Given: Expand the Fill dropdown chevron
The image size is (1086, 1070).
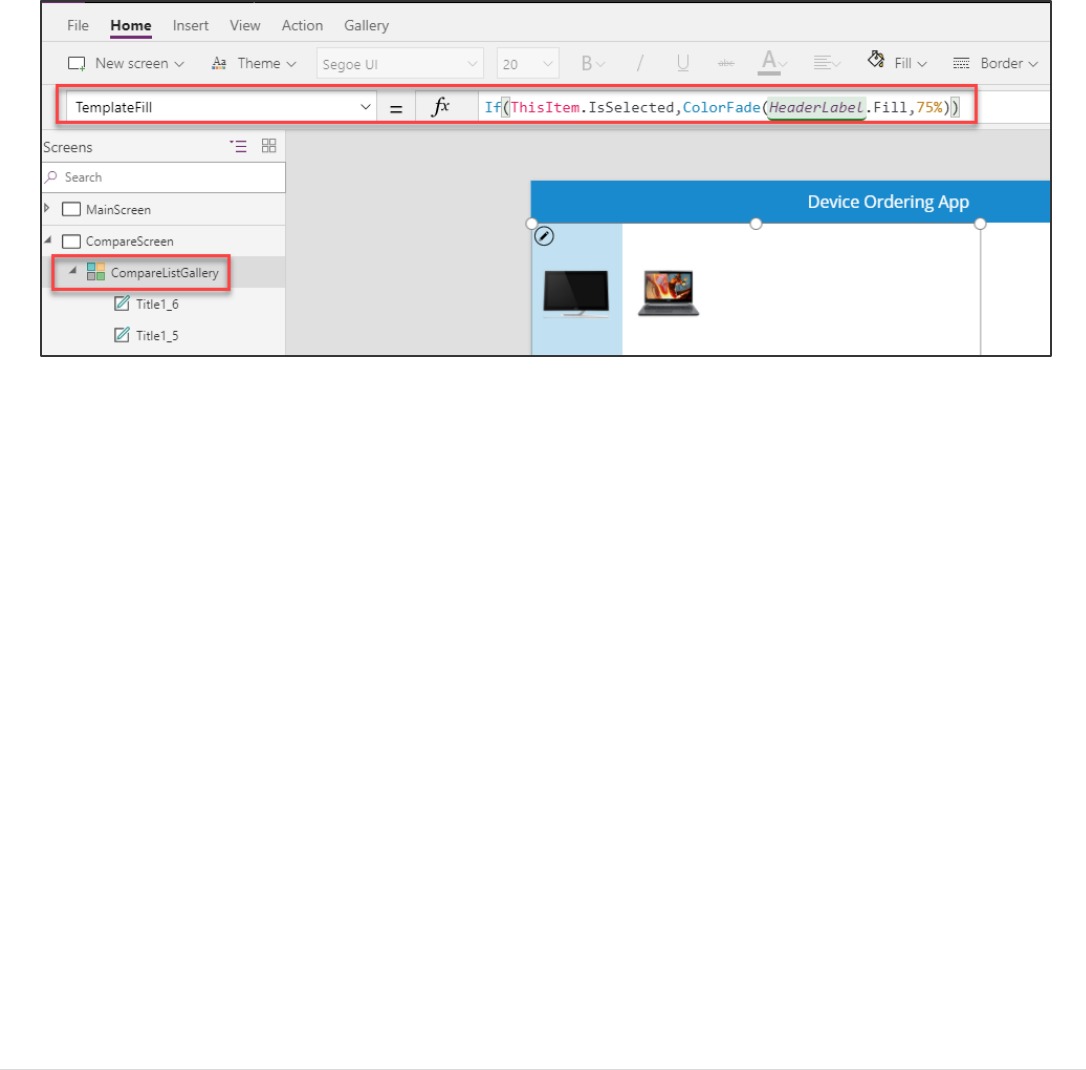Looking at the screenshot, I should [x=922, y=64].
